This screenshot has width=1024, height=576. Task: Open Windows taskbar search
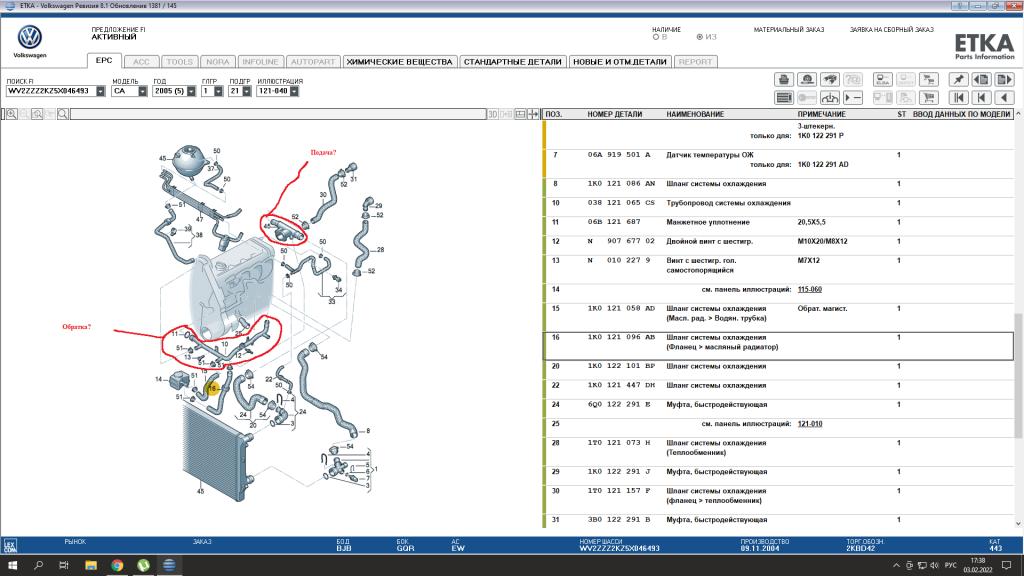click(x=39, y=565)
